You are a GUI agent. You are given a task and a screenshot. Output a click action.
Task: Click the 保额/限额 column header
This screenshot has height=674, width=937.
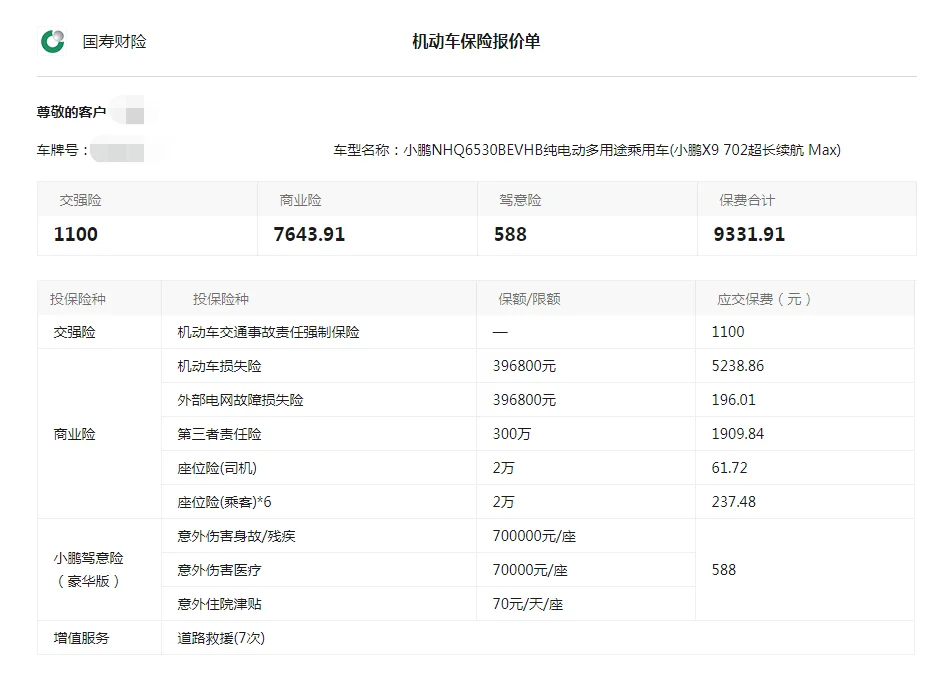coord(529,299)
